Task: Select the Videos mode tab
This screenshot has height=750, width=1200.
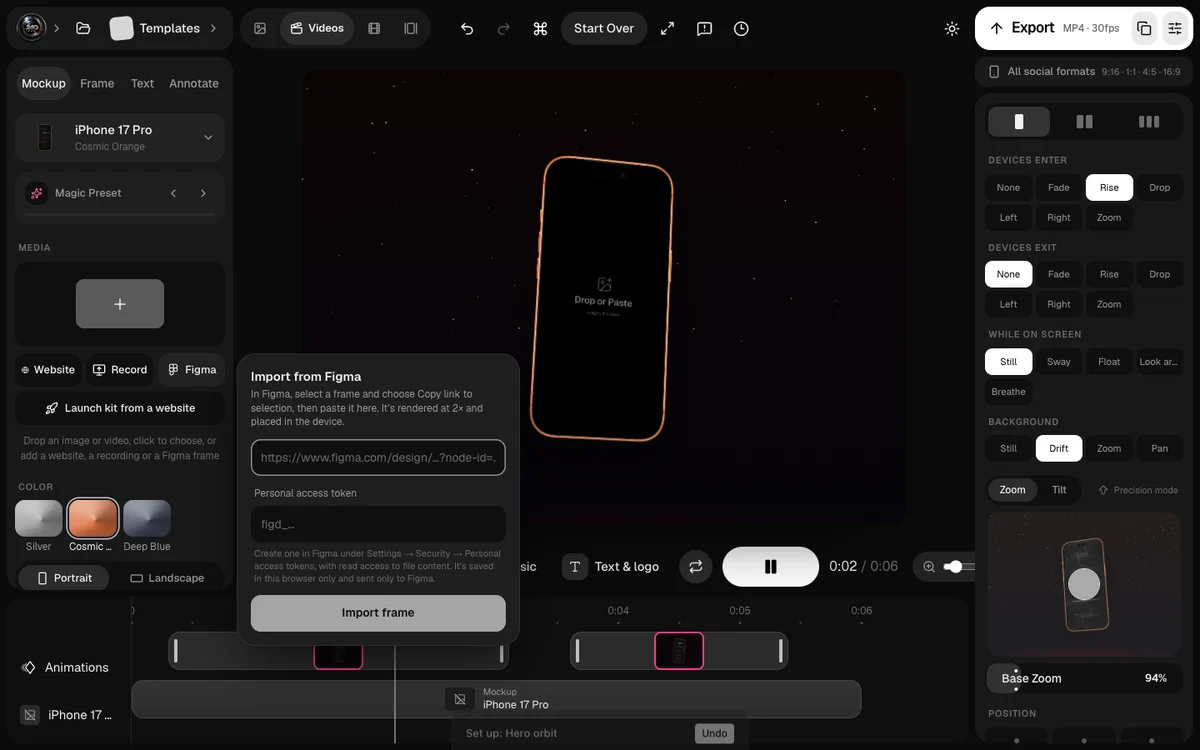Action: point(317,28)
